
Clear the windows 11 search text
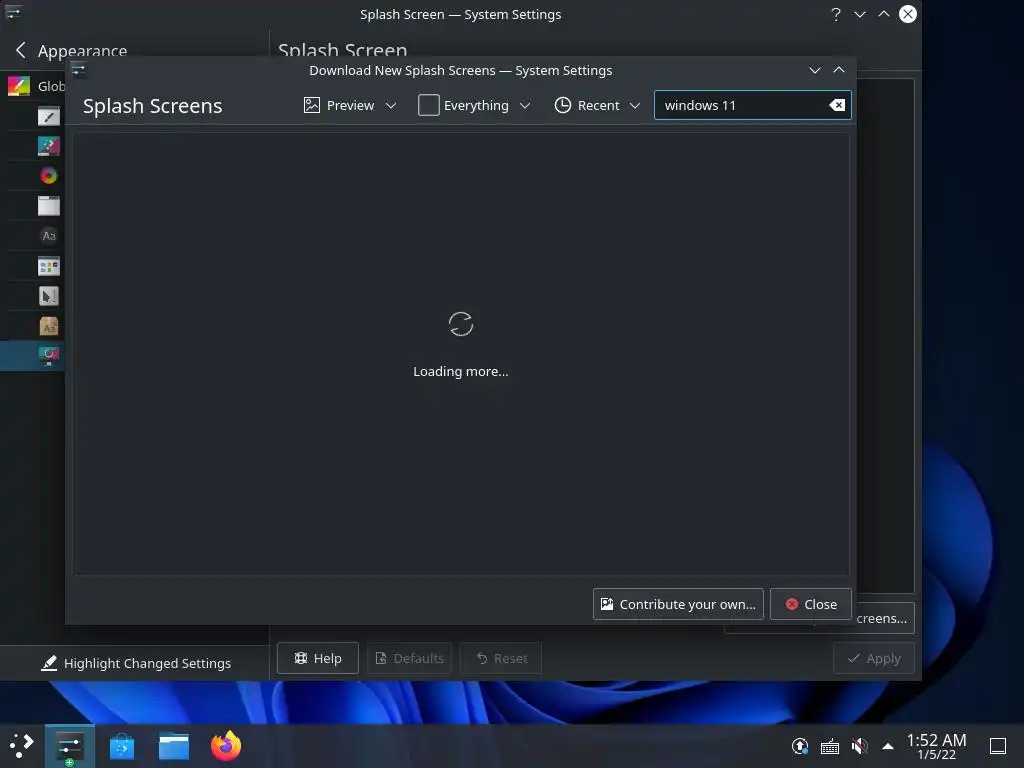837,105
